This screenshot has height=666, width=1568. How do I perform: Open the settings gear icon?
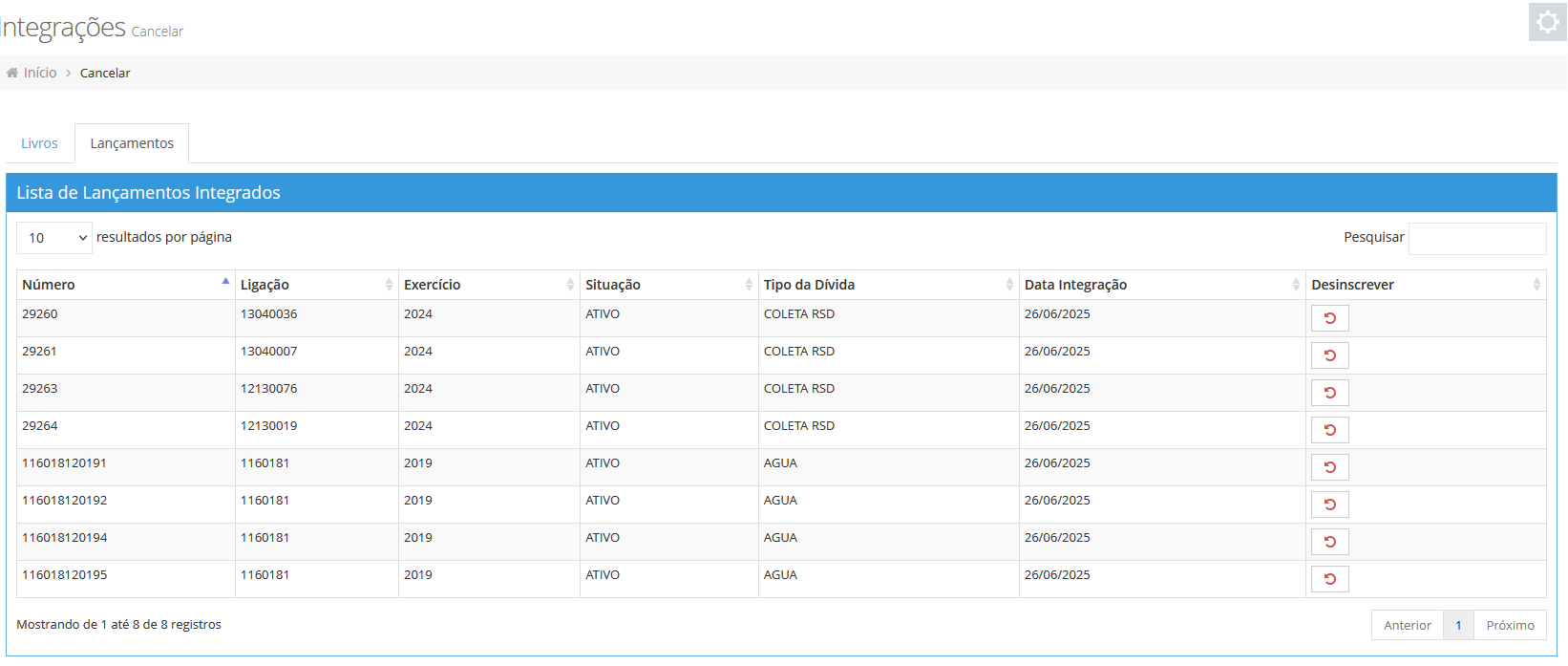point(1547,22)
